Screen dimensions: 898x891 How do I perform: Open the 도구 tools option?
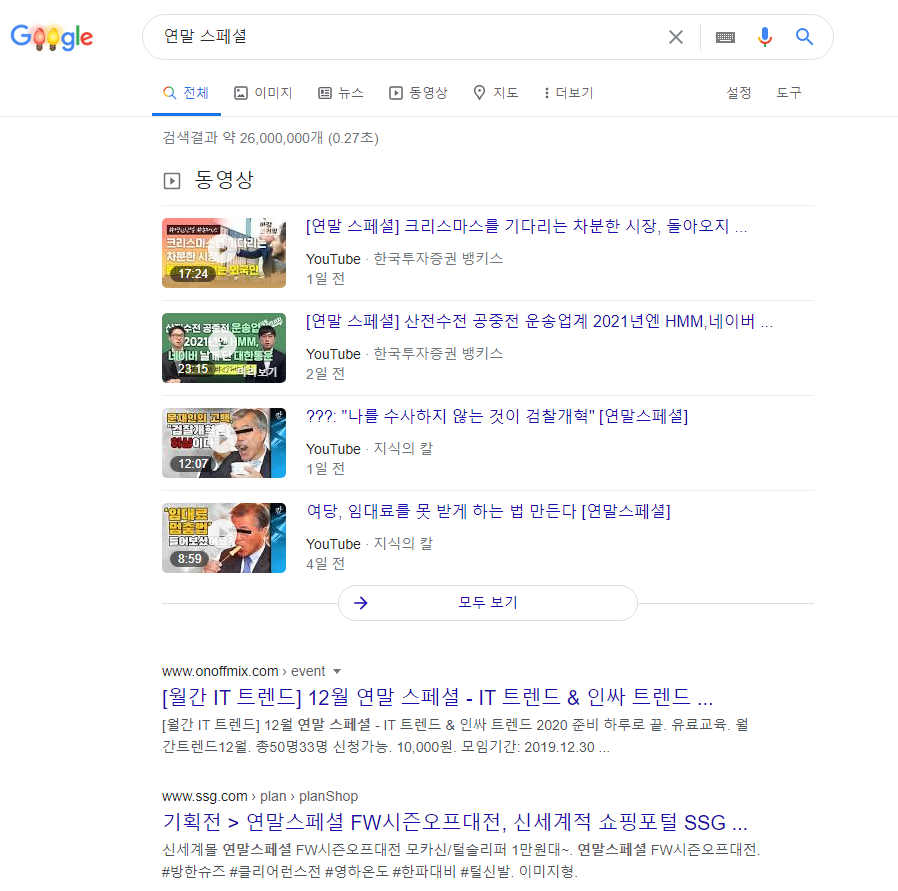click(789, 93)
